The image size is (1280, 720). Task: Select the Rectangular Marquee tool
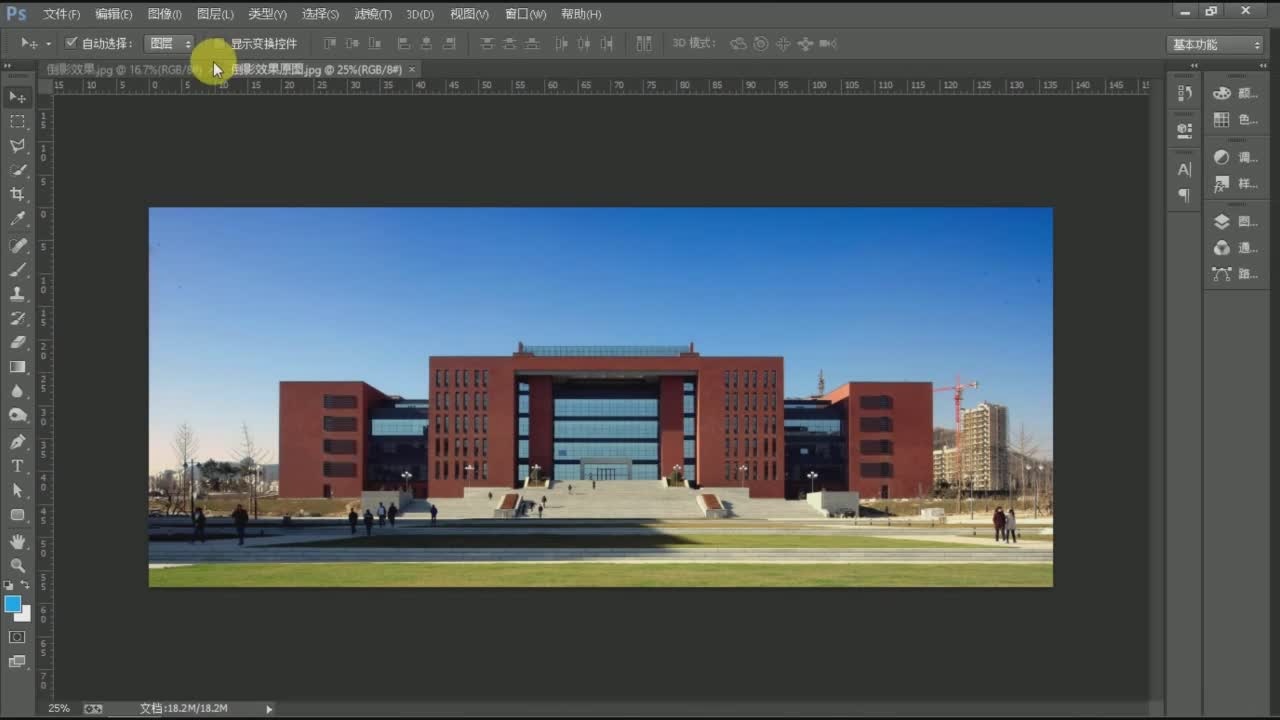[18, 121]
